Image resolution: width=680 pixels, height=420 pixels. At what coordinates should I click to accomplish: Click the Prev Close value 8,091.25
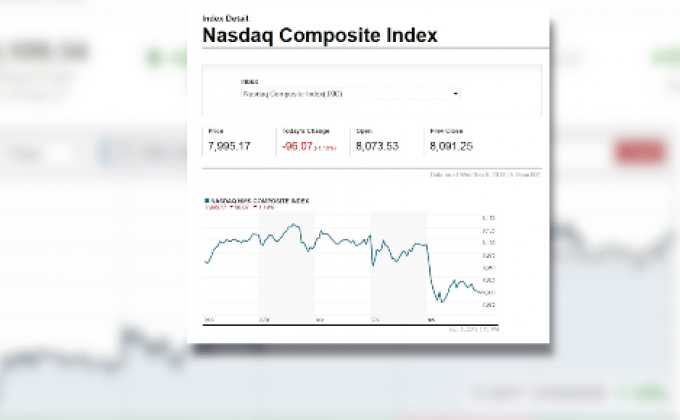click(x=451, y=146)
